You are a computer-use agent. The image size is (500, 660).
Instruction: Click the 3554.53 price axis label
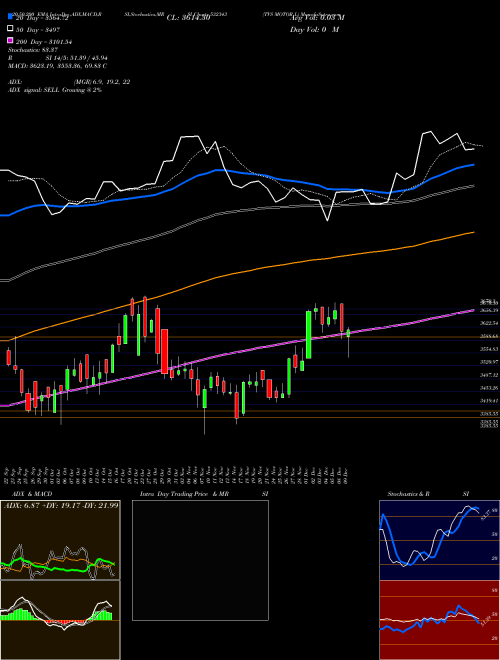489,349
